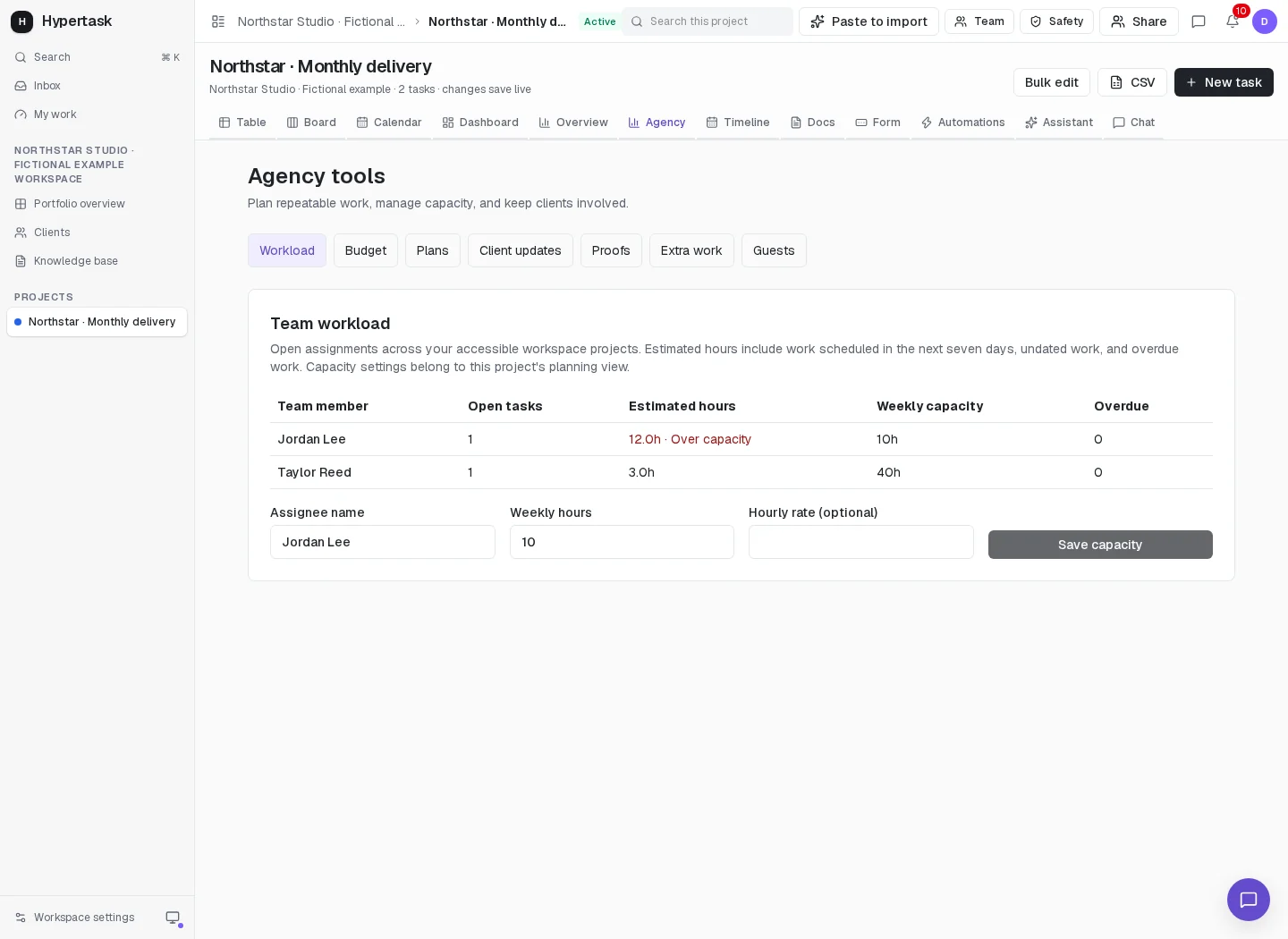
Task: Toggle the sidebar panel icon
Action: [218, 21]
